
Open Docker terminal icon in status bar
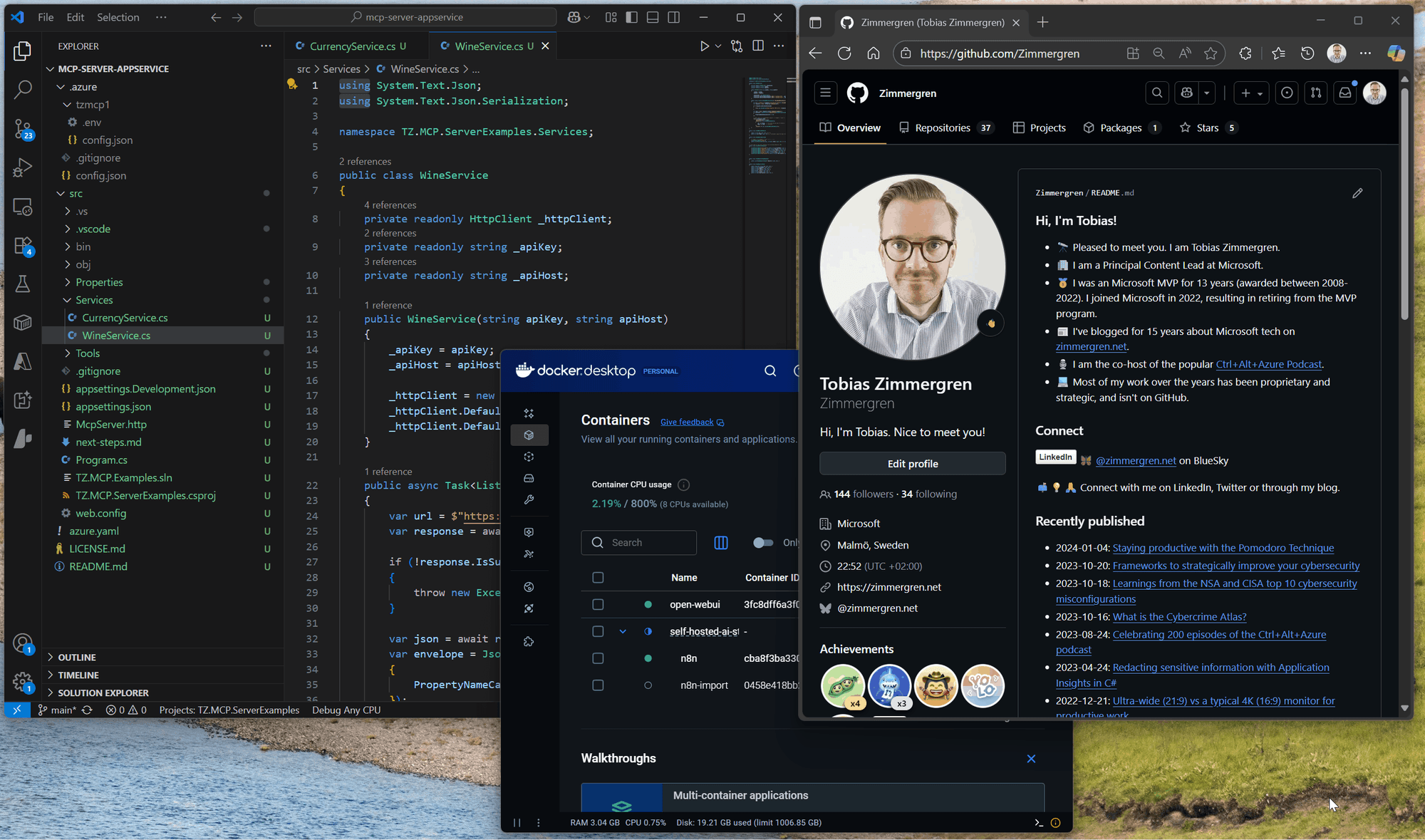[1038, 822]
